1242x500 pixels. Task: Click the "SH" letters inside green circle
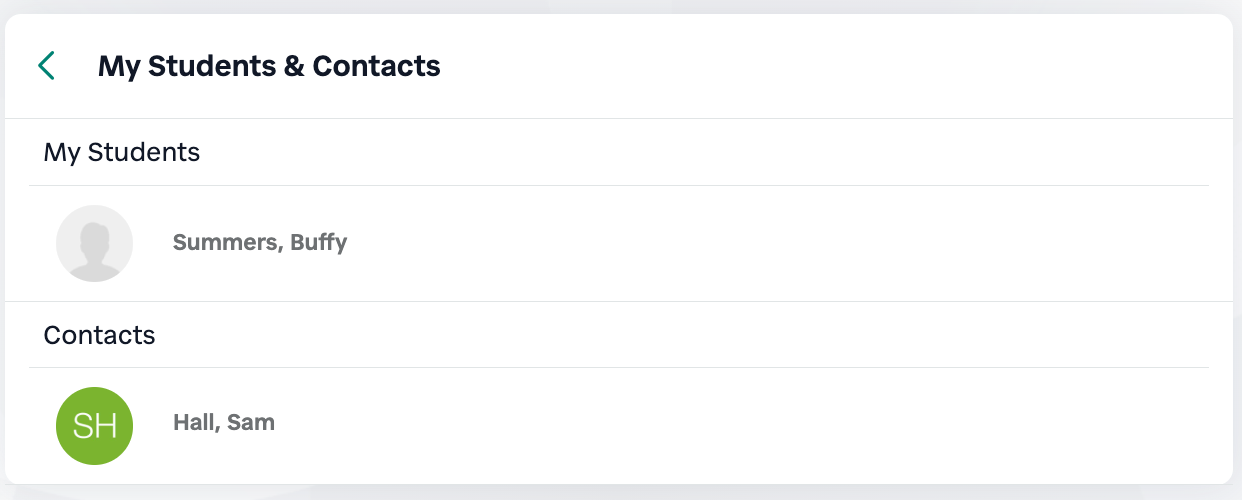click(x=95, y=426)
